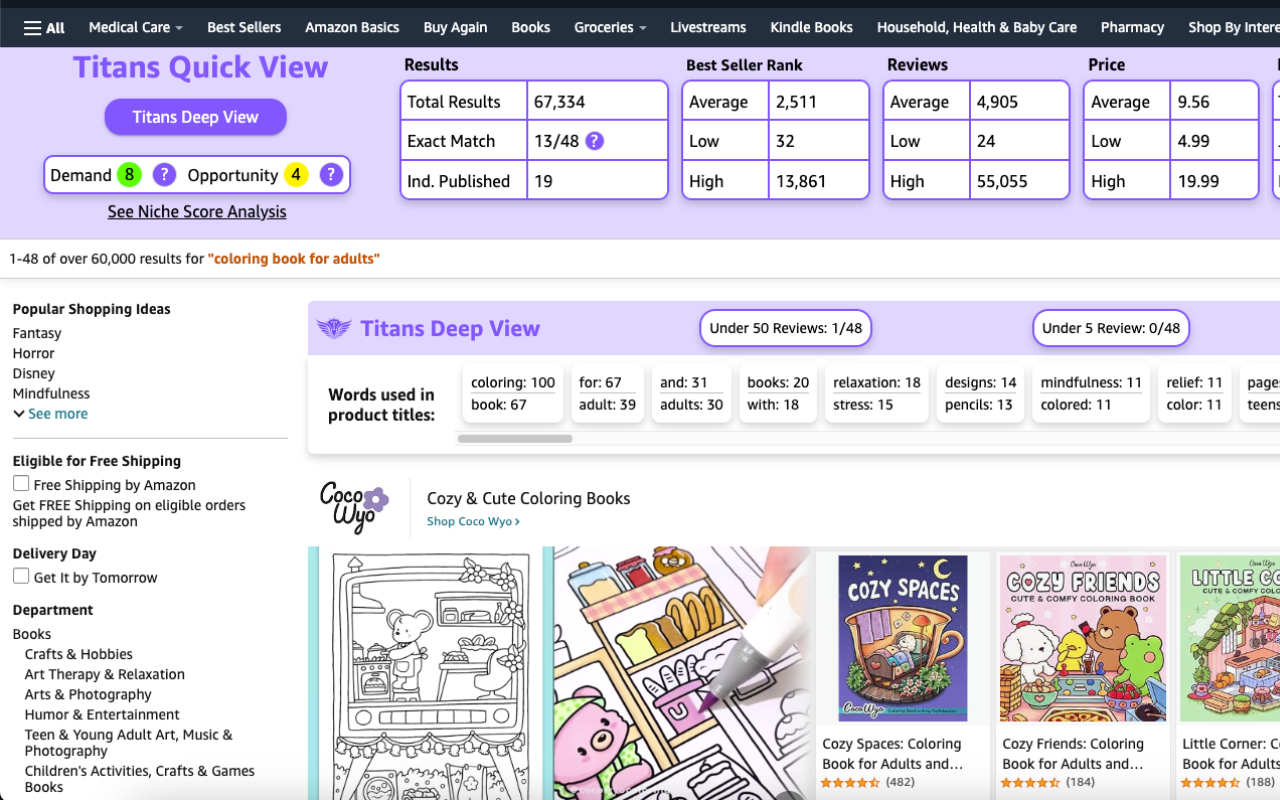Open the Groceries dropdown menu

(610, 27)
